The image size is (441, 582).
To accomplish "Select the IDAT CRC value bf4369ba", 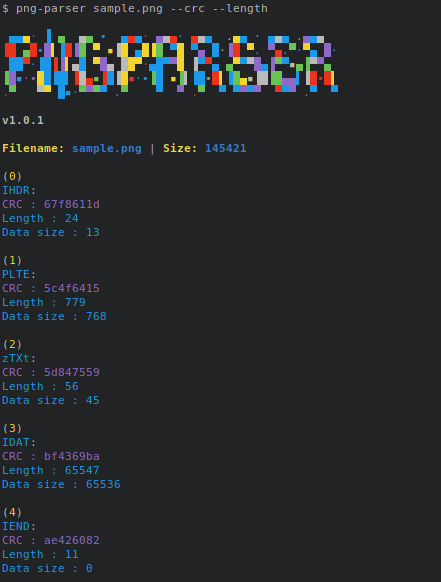I will coord(72,457).
